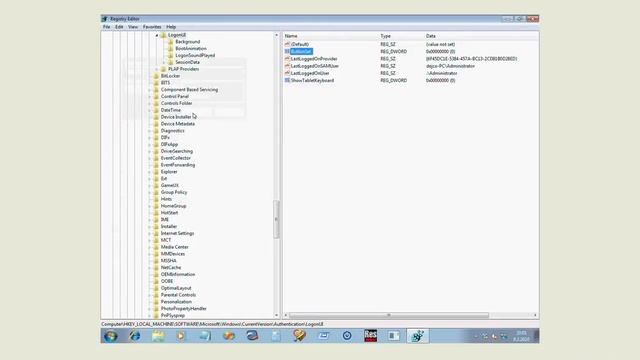Select the Parental Controls key

178,295
